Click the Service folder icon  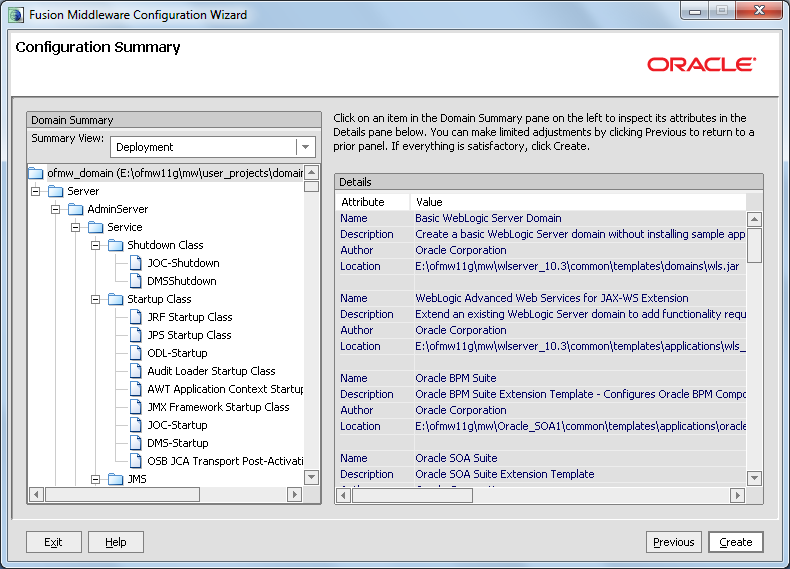point(95,227)
